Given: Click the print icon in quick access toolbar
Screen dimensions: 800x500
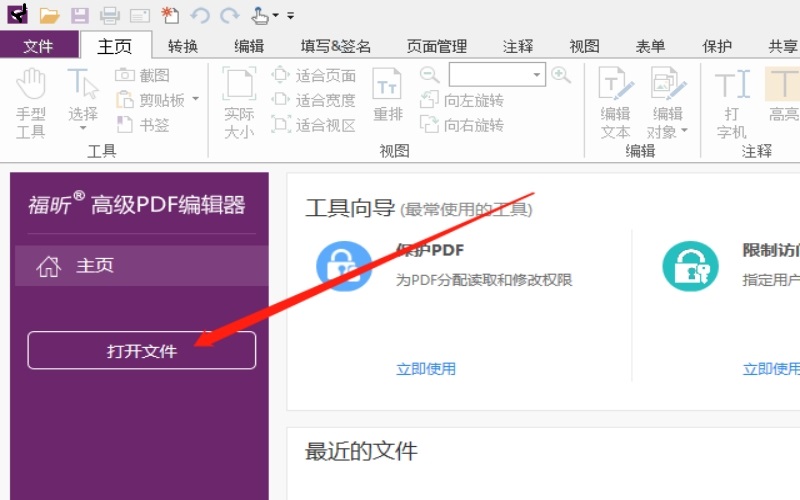Looking at the screenshot, I should (110, 15).
